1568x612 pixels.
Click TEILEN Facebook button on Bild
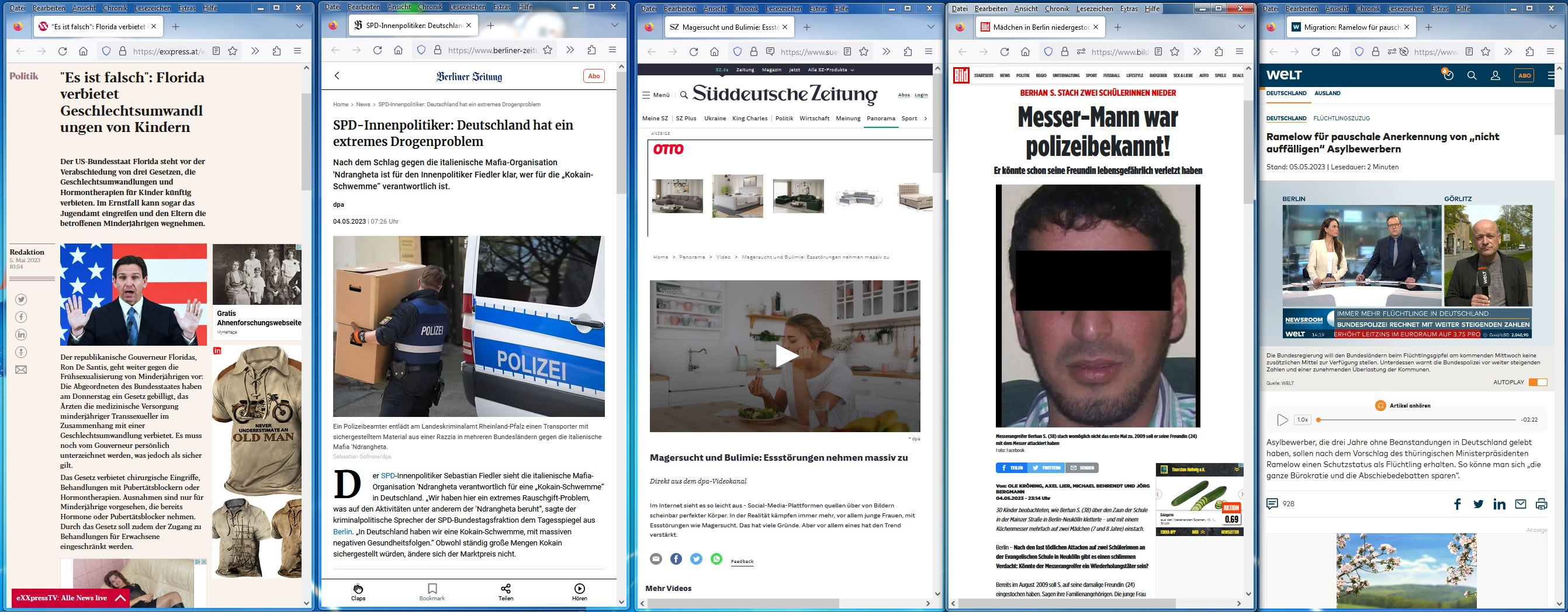[x=1011, y=468]
